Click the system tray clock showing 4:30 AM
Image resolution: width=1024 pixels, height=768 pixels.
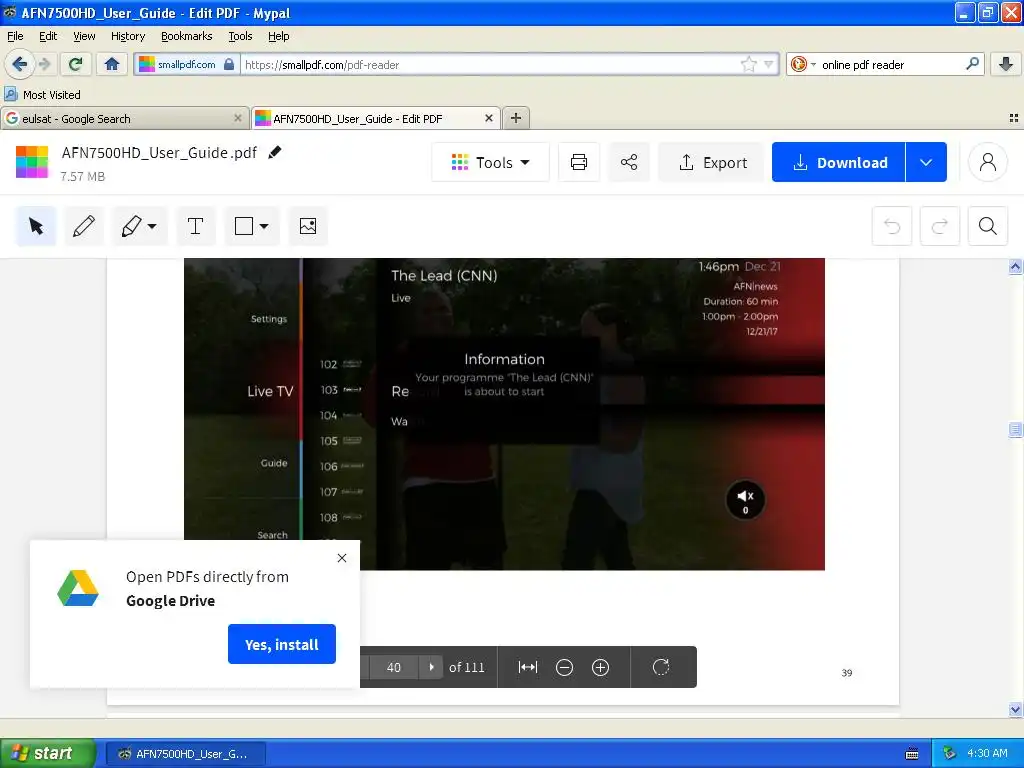point(987,753)
